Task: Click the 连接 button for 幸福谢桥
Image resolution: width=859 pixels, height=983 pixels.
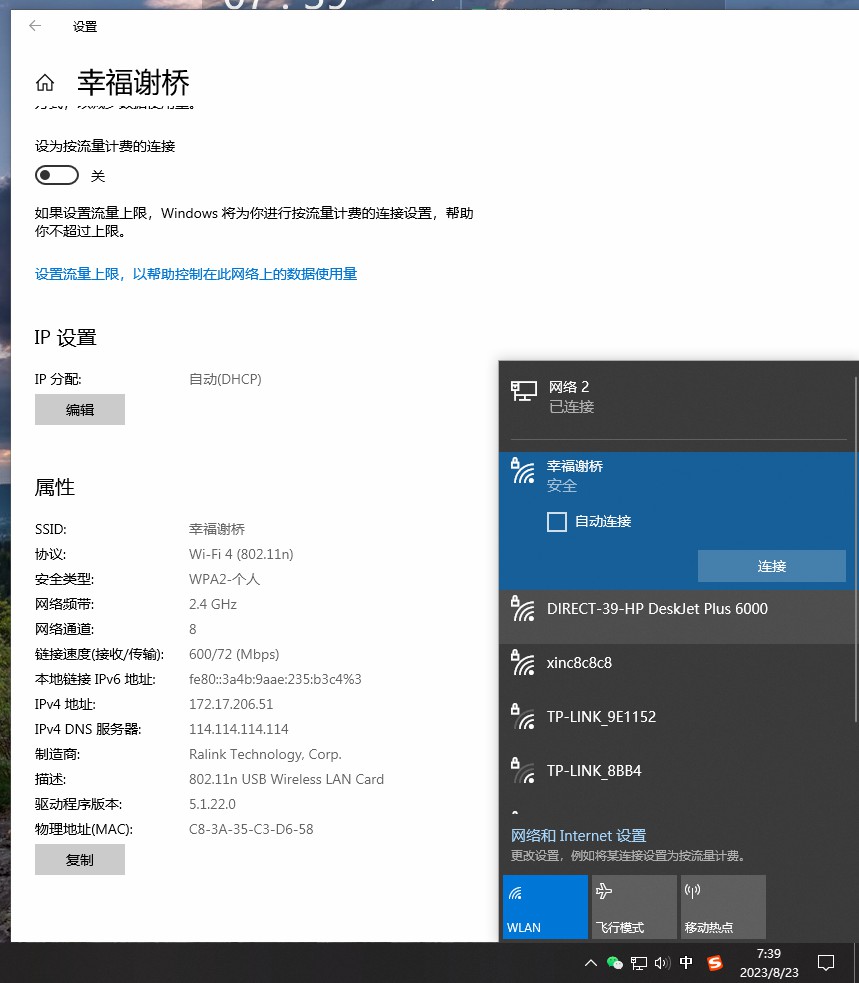Action: [x=771, y=566]
